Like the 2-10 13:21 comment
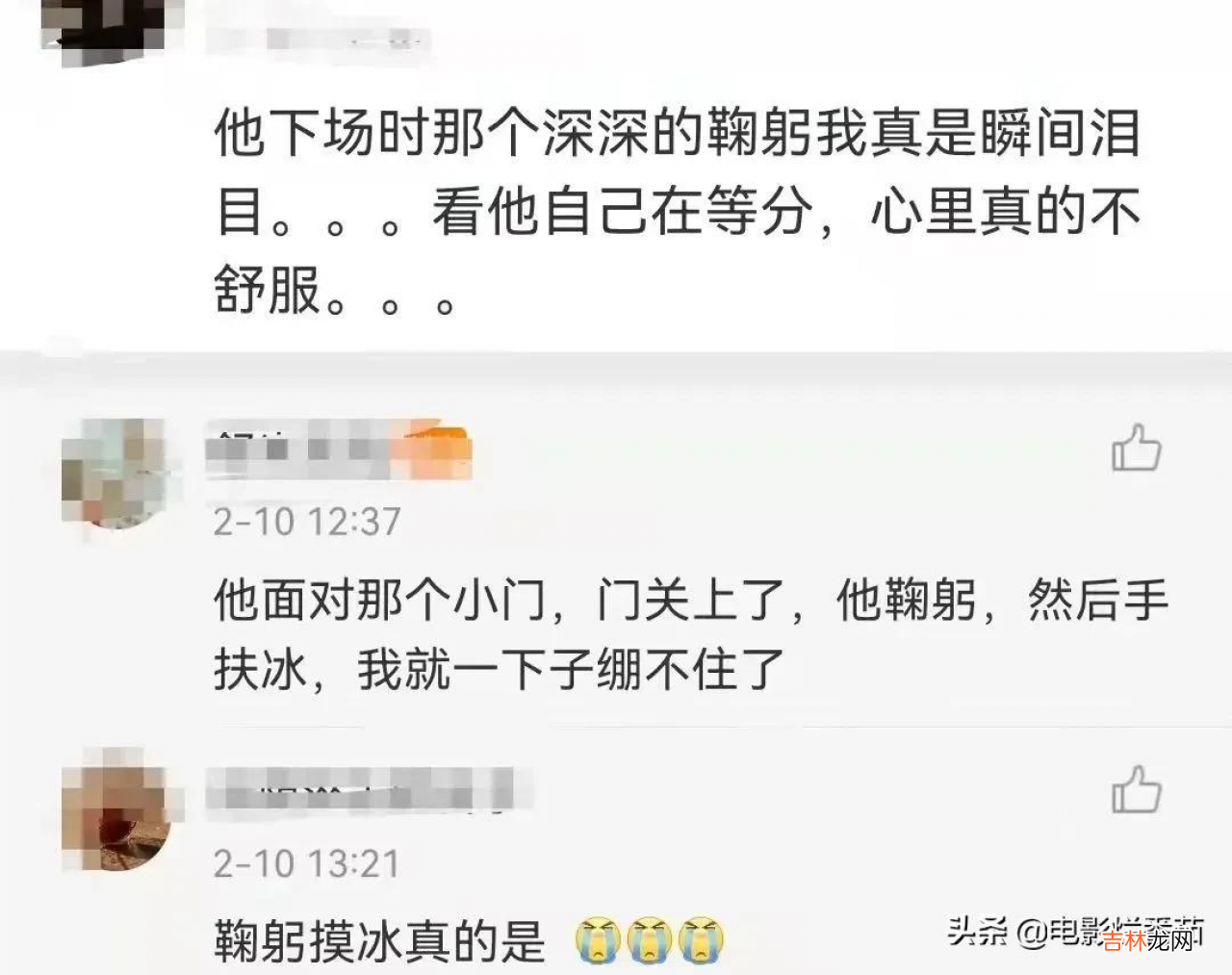Screen dimensions: 1232x975 pyautogui.click(x=1137, y=789)
